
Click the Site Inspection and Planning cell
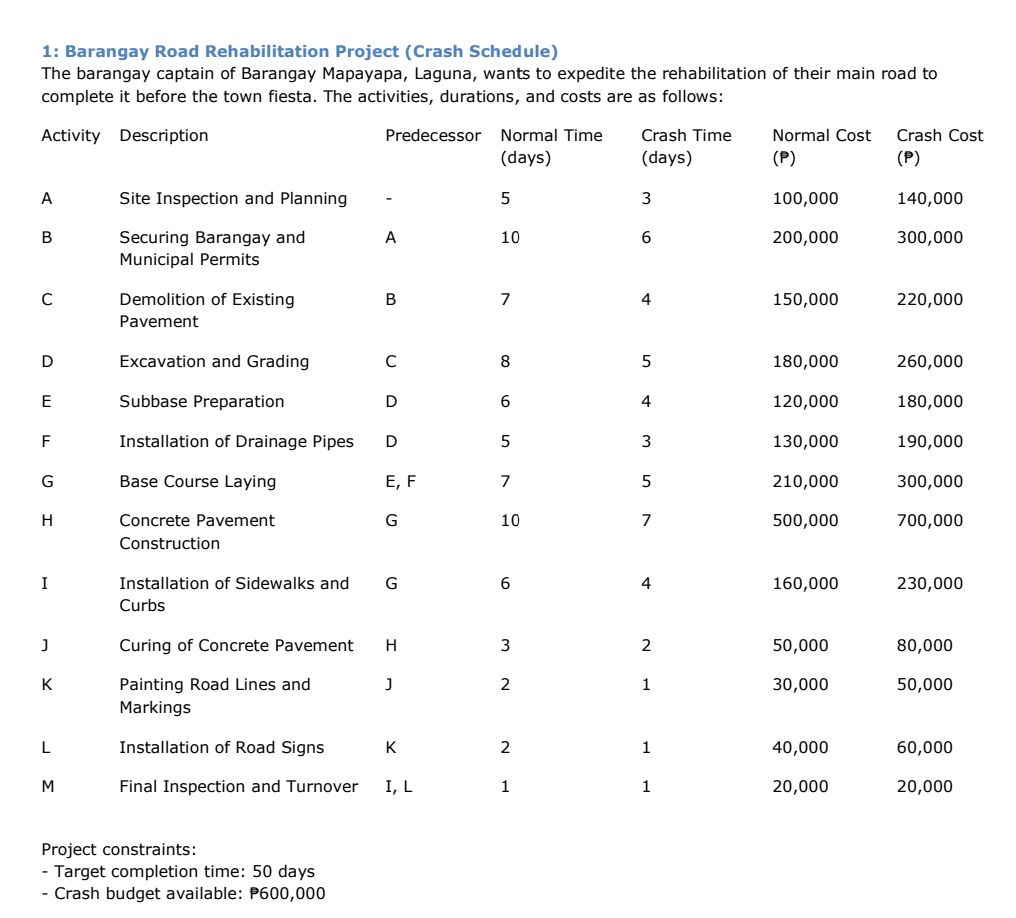(233, 198)
